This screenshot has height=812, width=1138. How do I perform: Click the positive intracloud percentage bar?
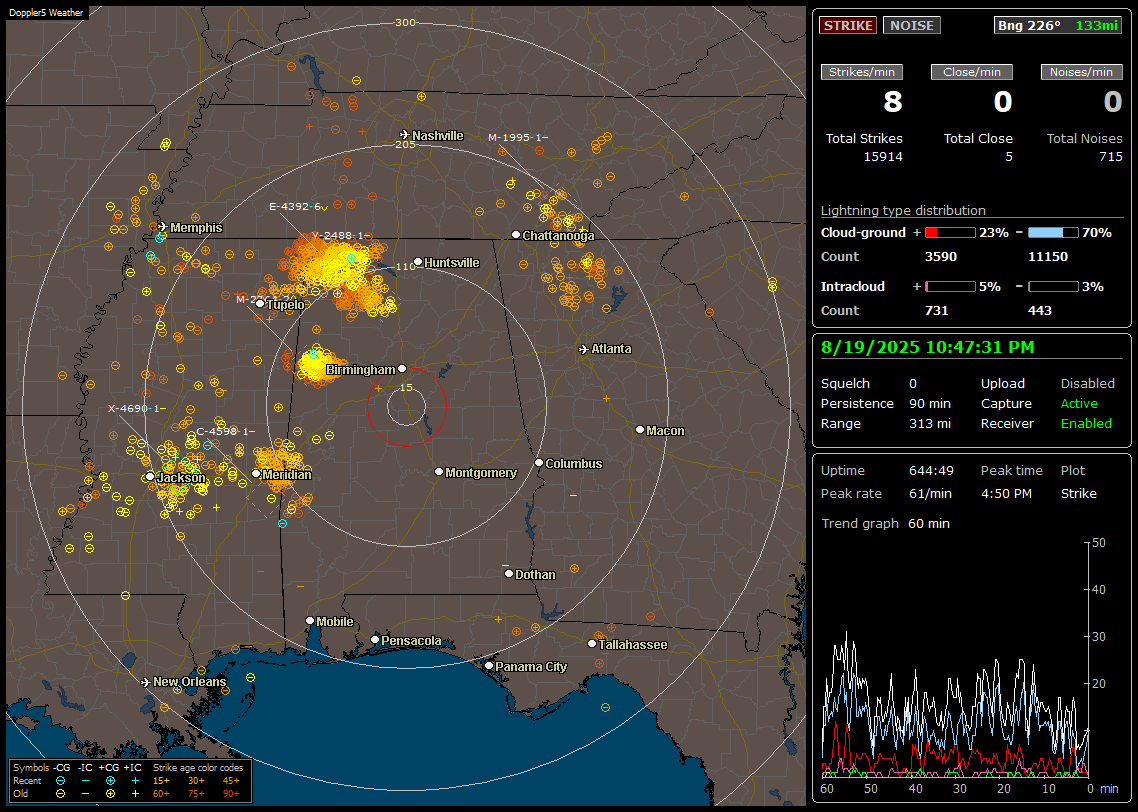(950, 287)
